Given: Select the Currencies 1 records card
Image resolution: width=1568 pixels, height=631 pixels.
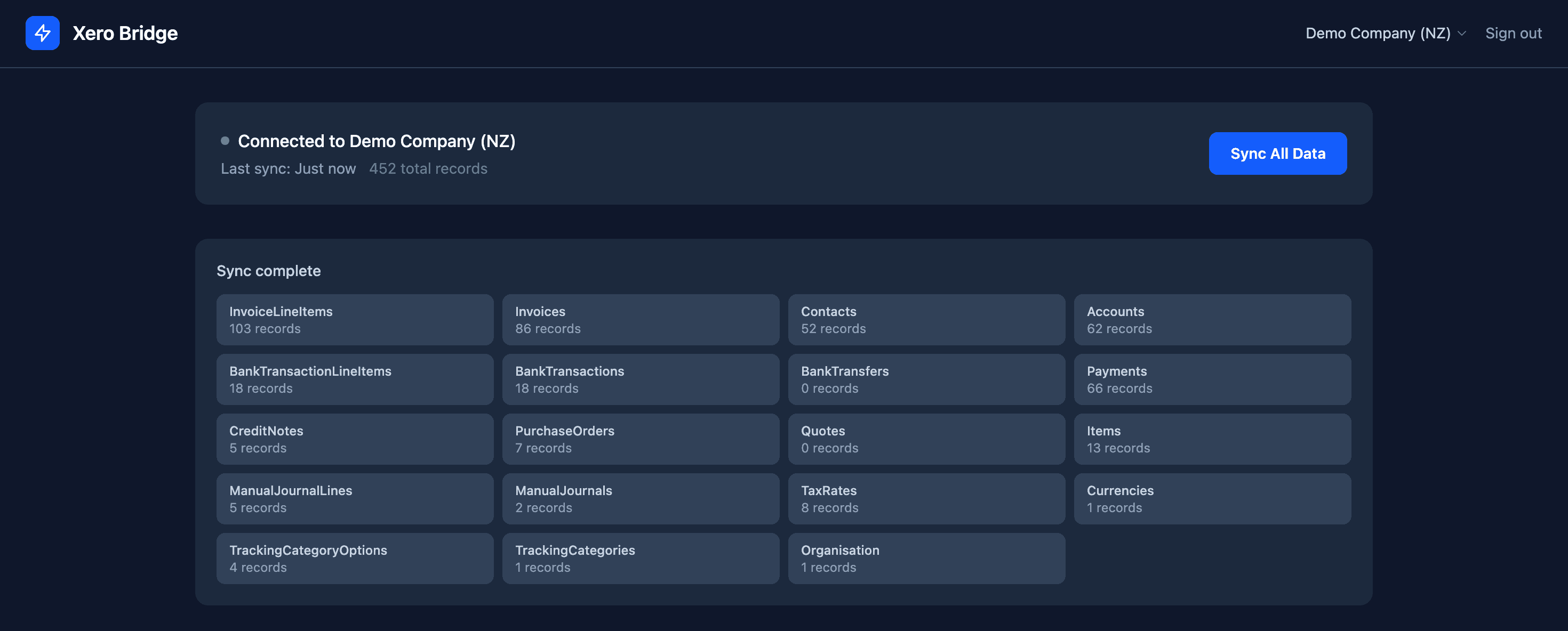Looking at the screenshot, I should pyautogui.click(x=1212, y=499).
